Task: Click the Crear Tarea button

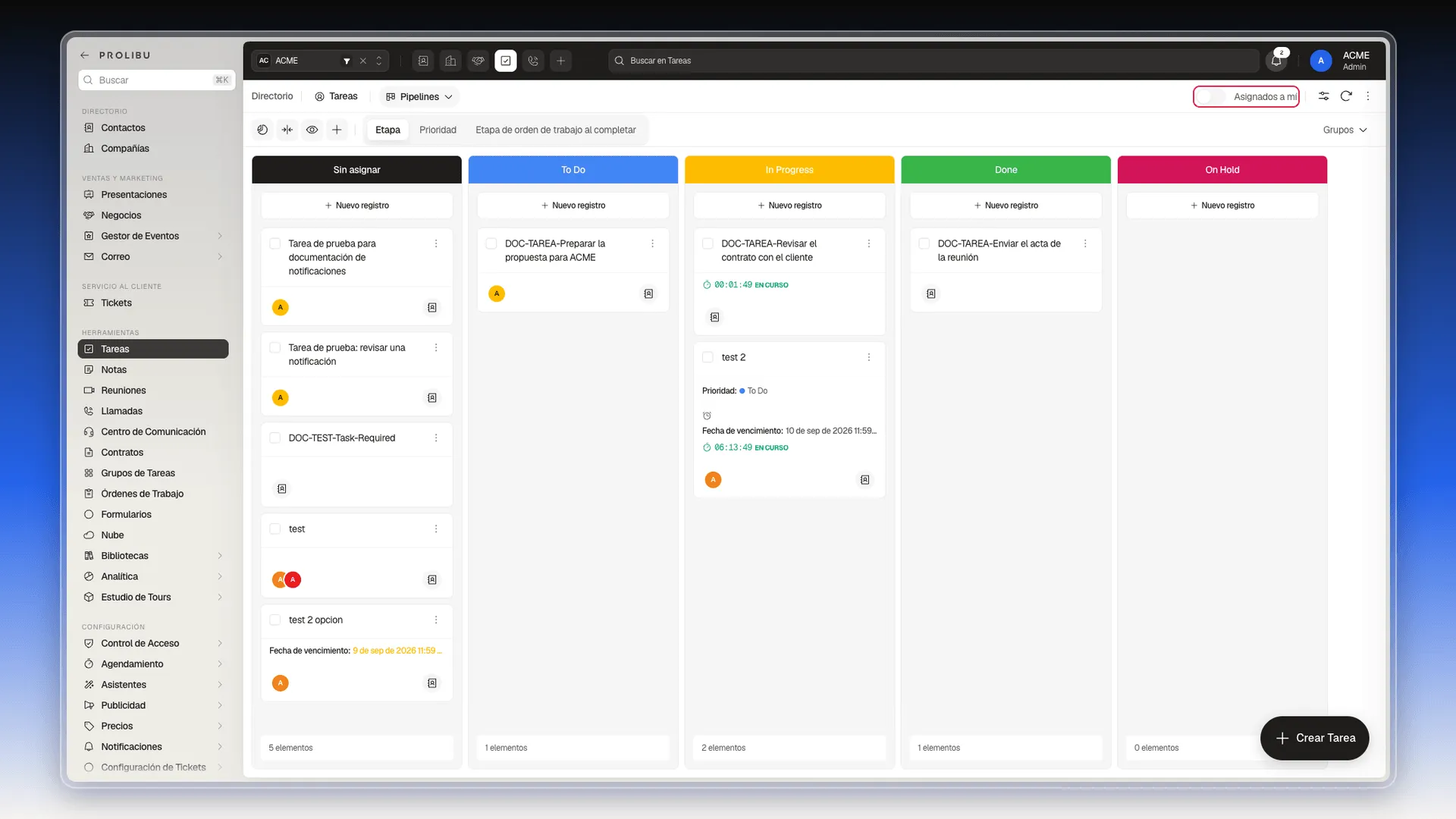Action: (1314, 738)
